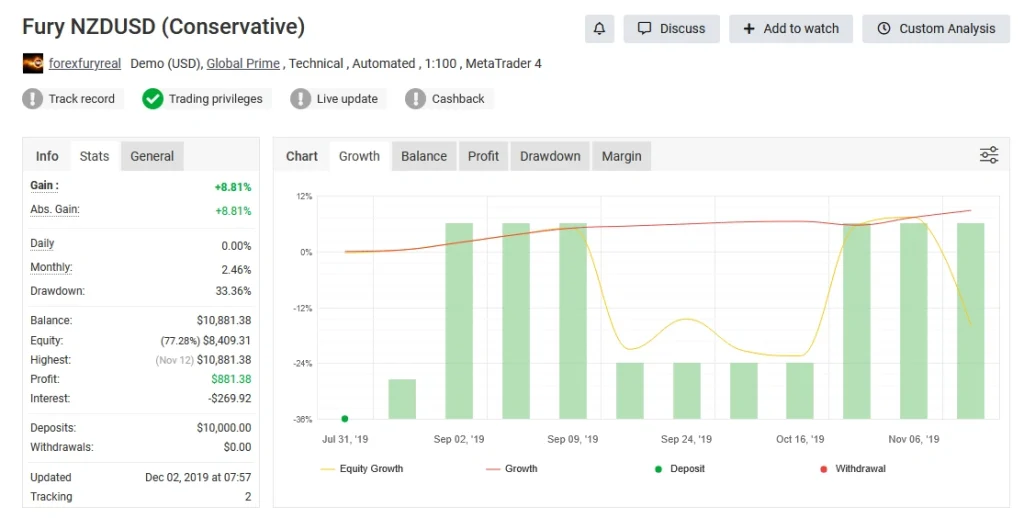Click the Fury NZDUSD (Conservative) title
This screenshot has height=518, width=1024.
[x=163, y=27]
